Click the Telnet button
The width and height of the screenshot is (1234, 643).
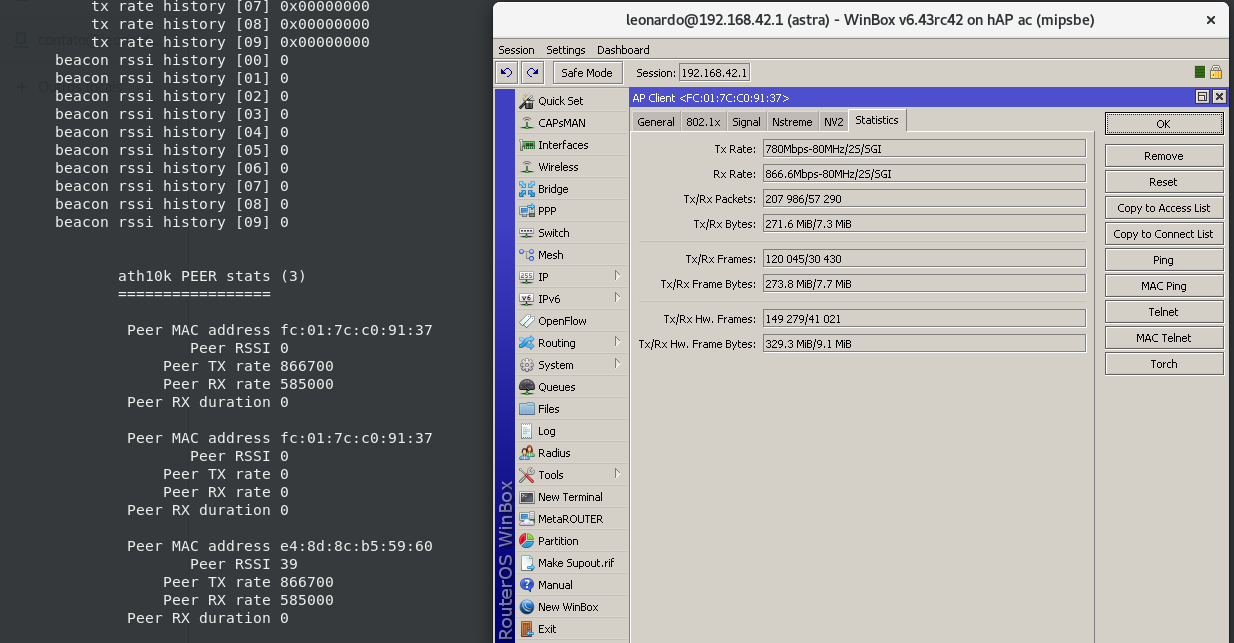coord(1164,312)
